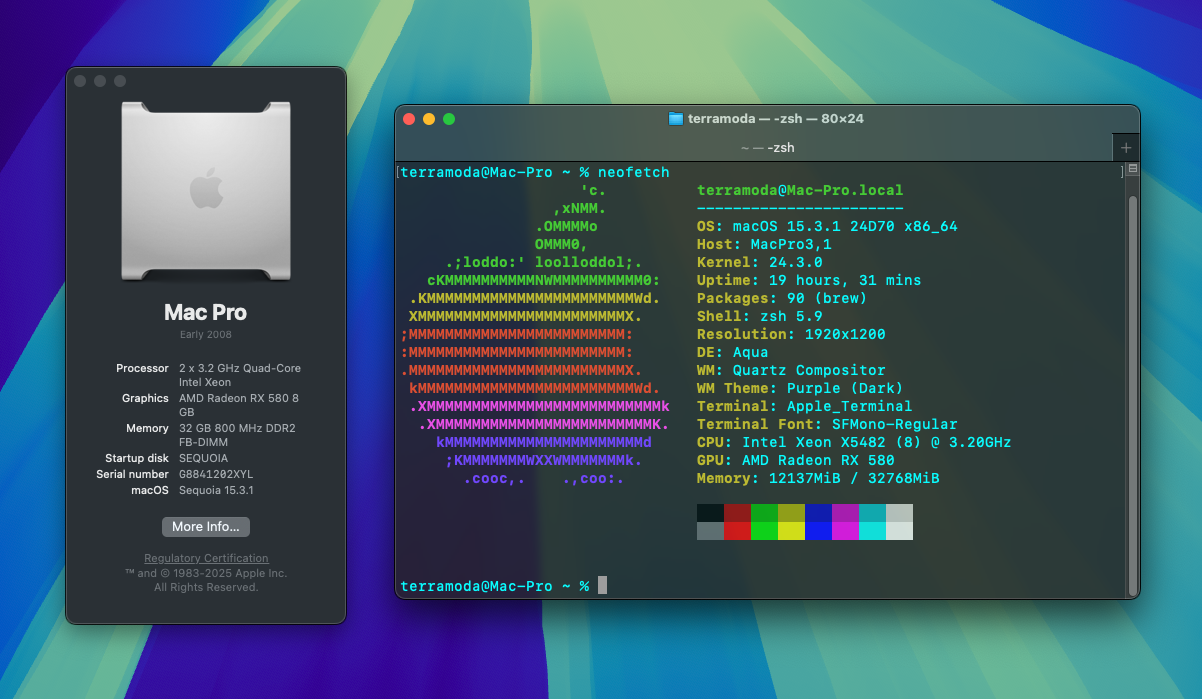1202x699 pixels.
Task: Click the "Kernel: 24.3.0" line
Action: coord(759,263)
